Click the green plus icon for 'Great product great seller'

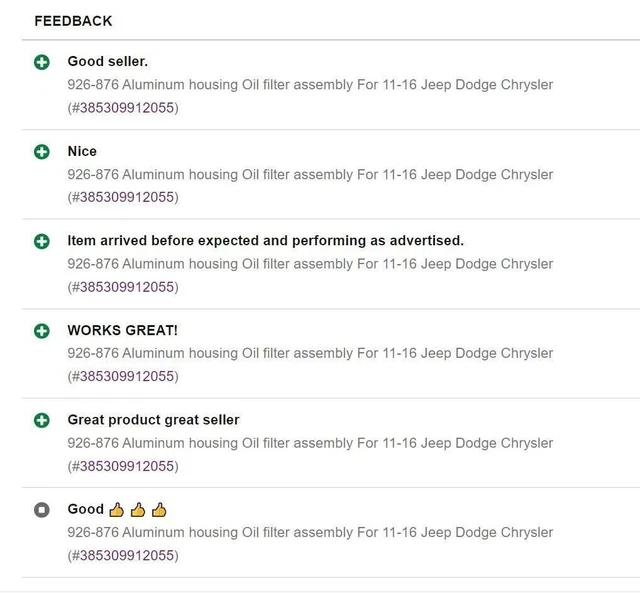pyautogui.click(x=42, y=420)
